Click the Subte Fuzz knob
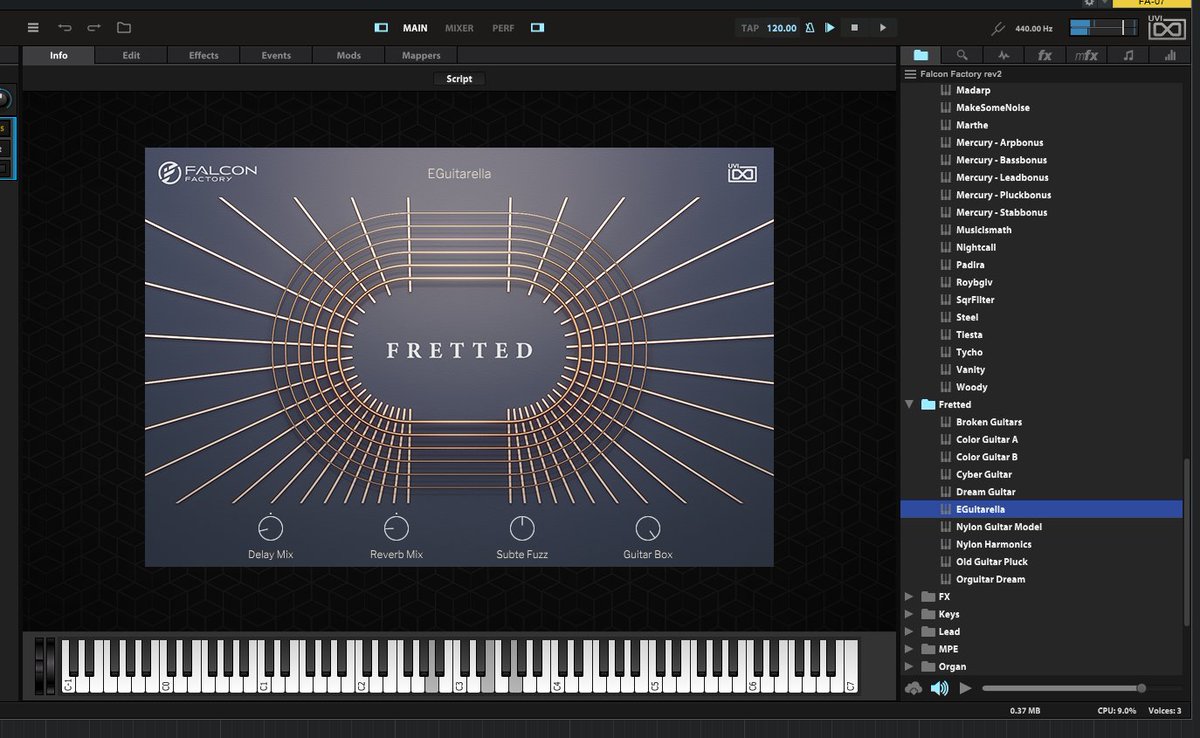 (522, 528)
